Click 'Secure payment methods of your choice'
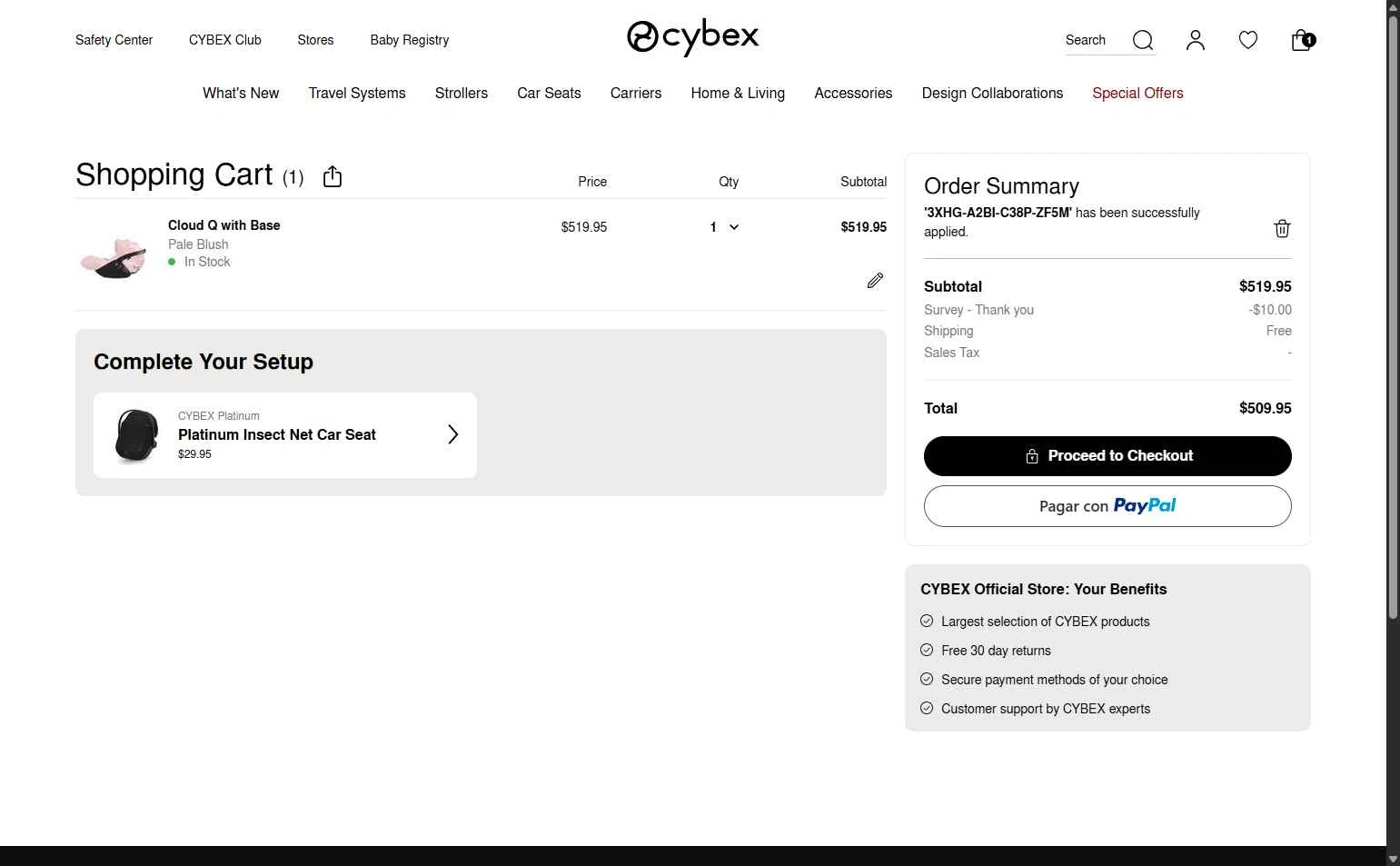Screen dimensions: 1400x866 coord(1055,680)
